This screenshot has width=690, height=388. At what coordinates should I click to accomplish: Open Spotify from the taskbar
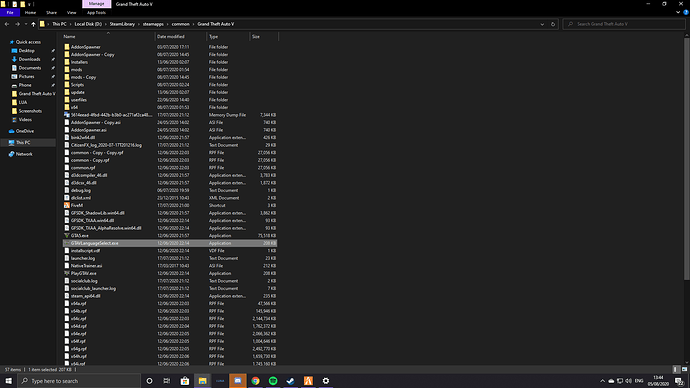coord(273,381)
